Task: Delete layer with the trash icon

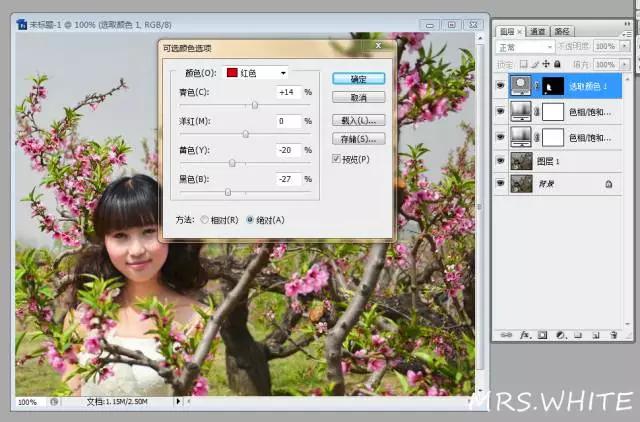Action: click(x=613, y=335)
